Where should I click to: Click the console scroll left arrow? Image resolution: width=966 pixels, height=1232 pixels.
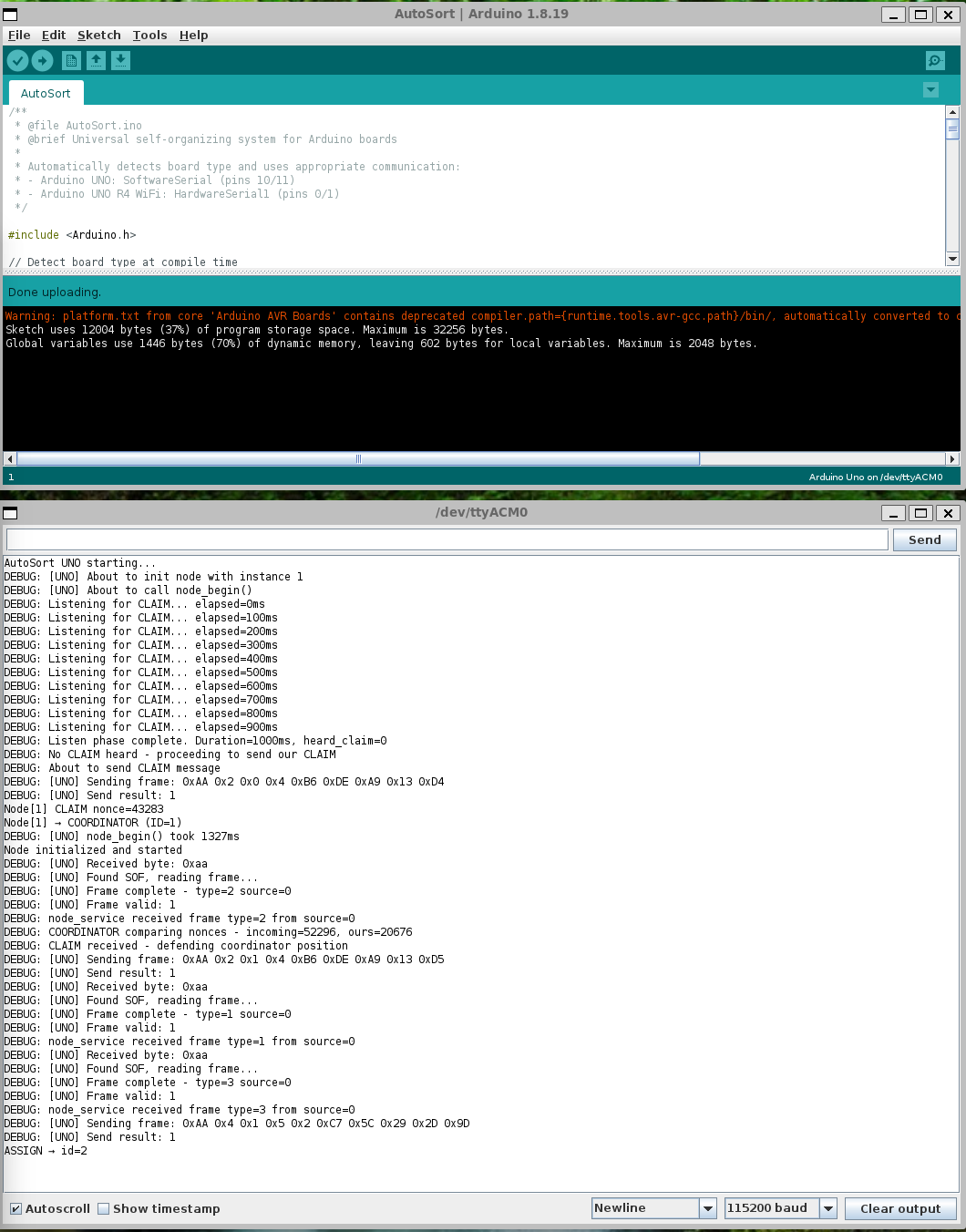[10, 458]
